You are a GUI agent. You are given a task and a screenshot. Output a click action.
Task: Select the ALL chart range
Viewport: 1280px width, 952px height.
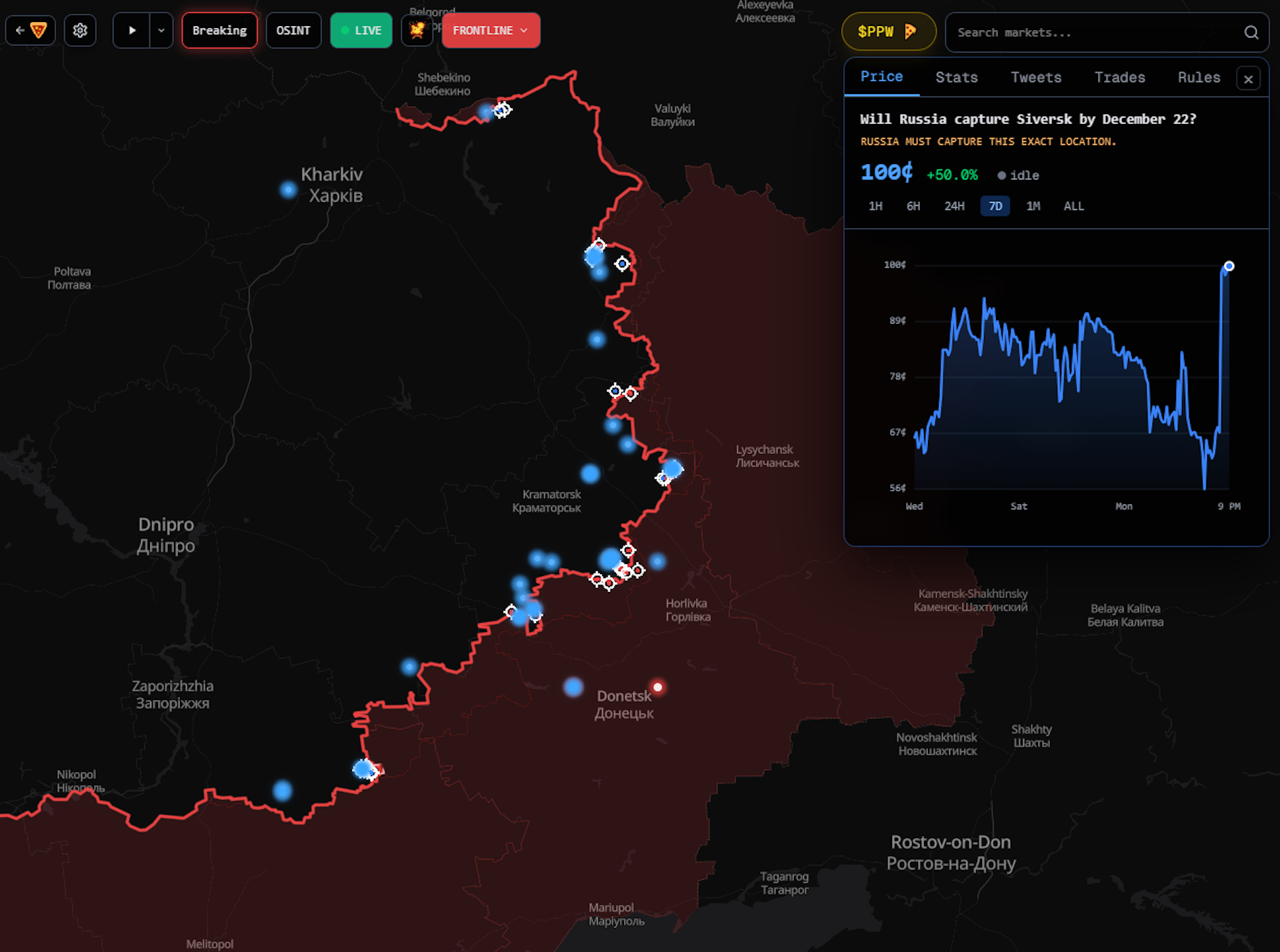tap(1073, 206)
